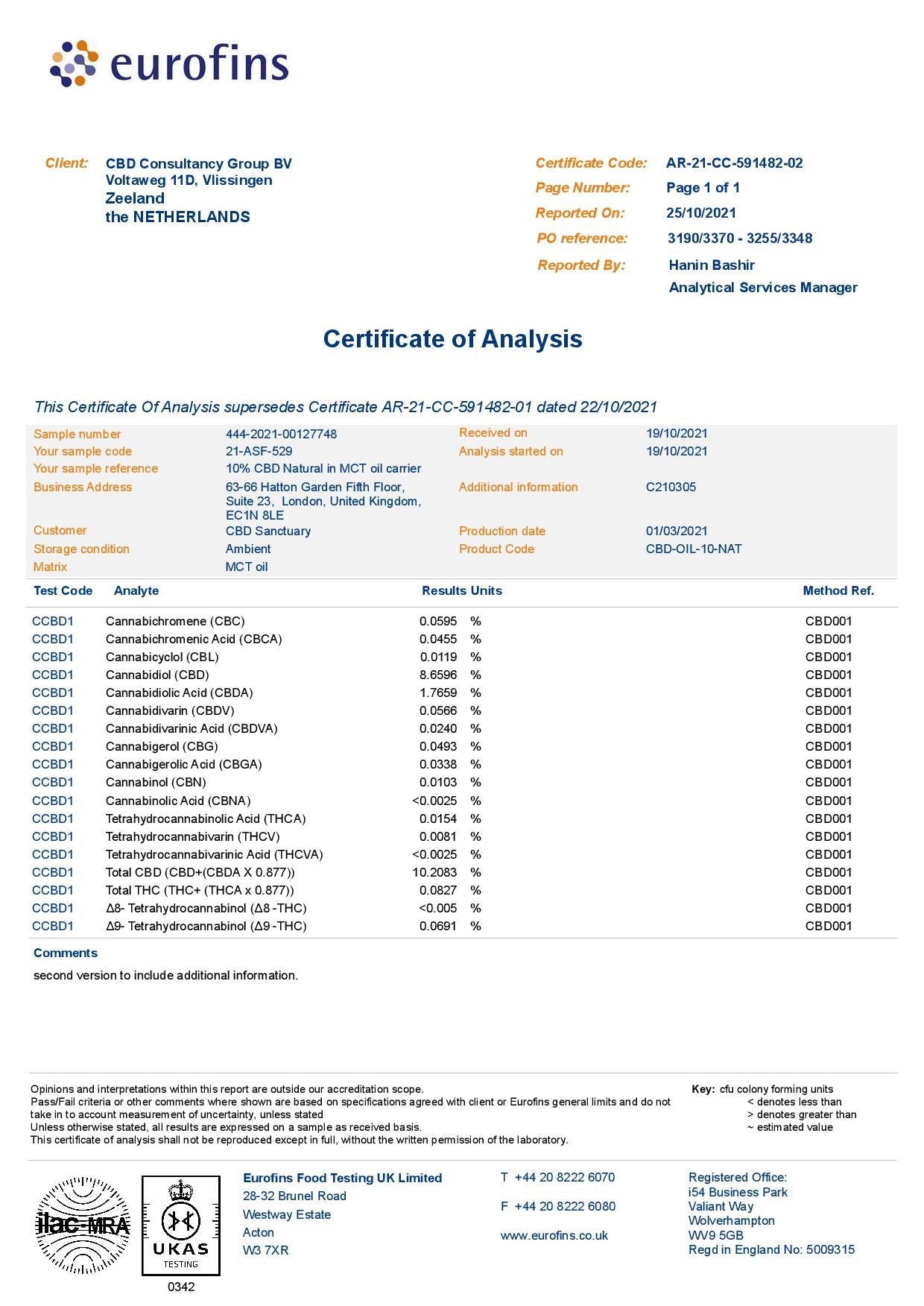The width and height of the screenshot is (924, 1306).
Task: Select the telephone number +44 20 8222 6070
Action: point(564,1177)
